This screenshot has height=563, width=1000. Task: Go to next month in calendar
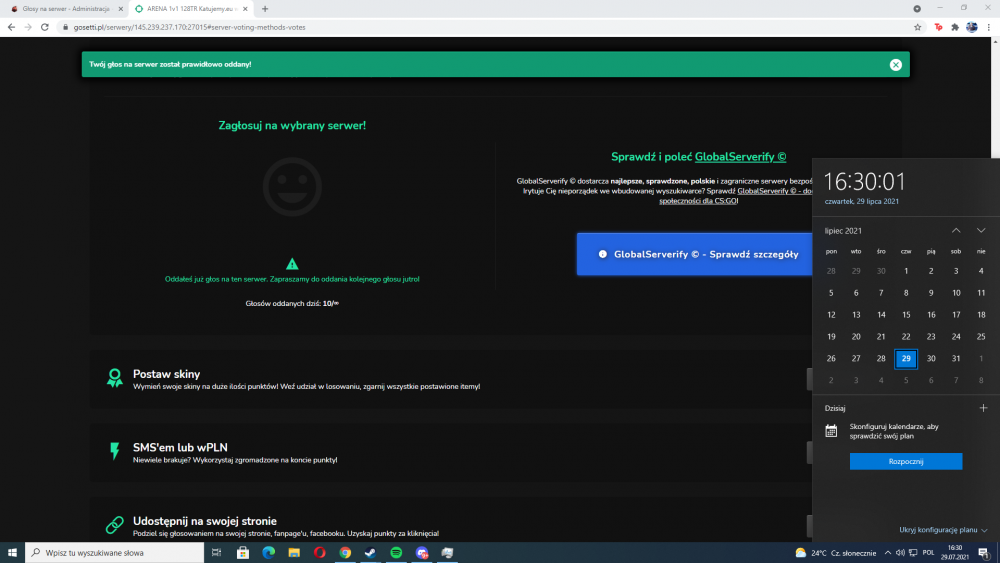click(981, 230)
